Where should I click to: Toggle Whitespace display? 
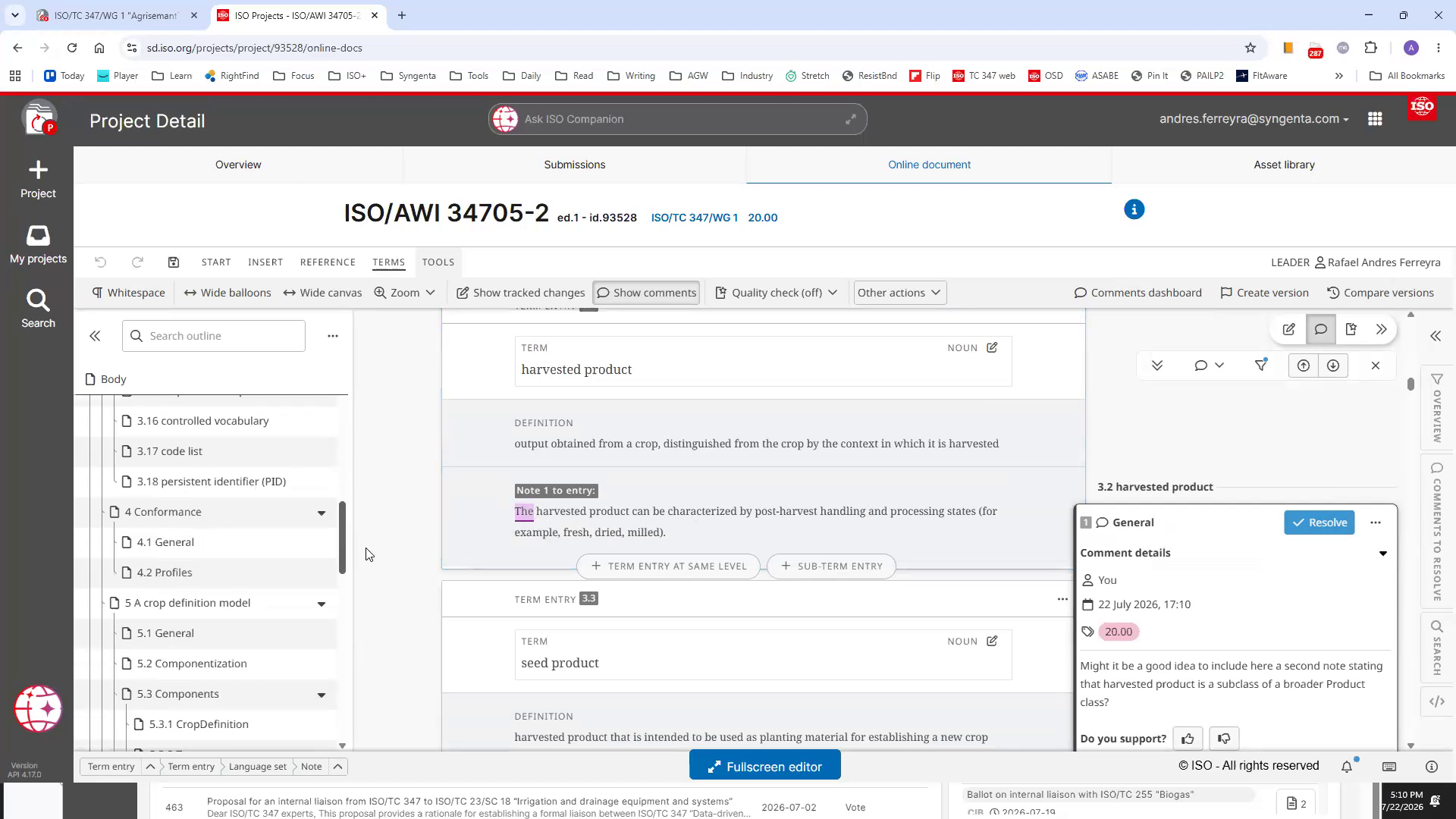click(x=128, y=293)
